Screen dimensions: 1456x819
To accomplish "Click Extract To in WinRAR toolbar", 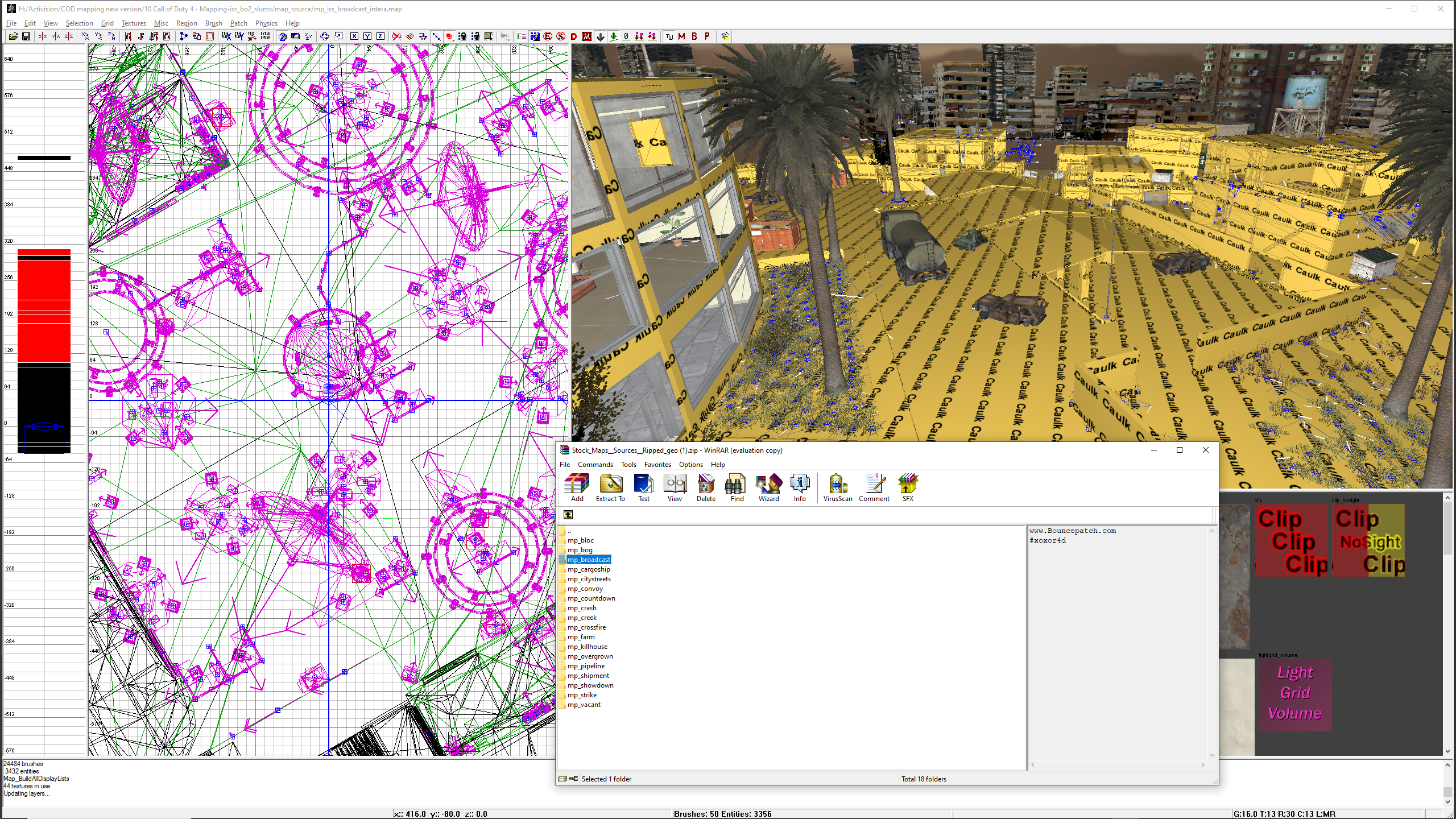I will point(610,488).
